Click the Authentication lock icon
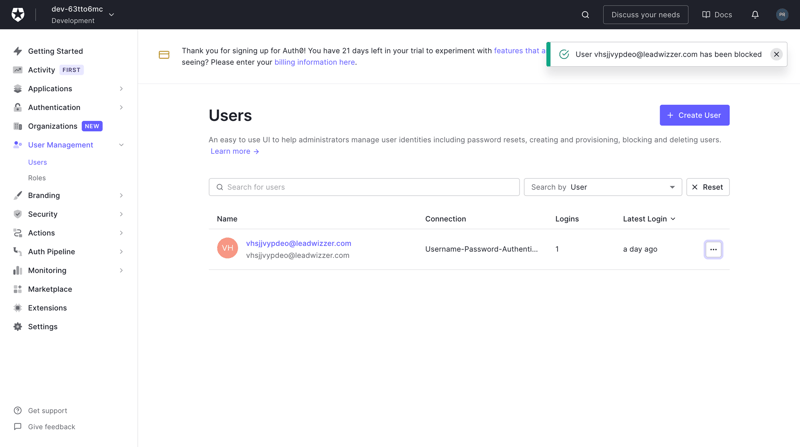800x447 pixels. tap(18, 107)
